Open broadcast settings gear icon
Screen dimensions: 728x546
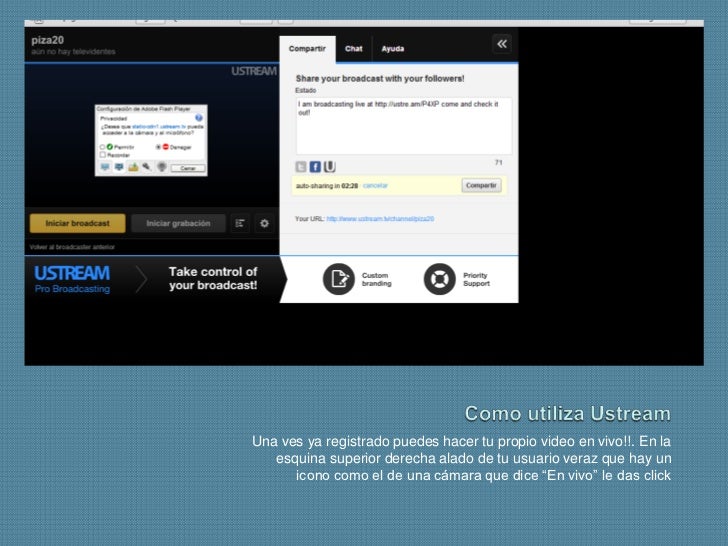(x=264, y=223)
